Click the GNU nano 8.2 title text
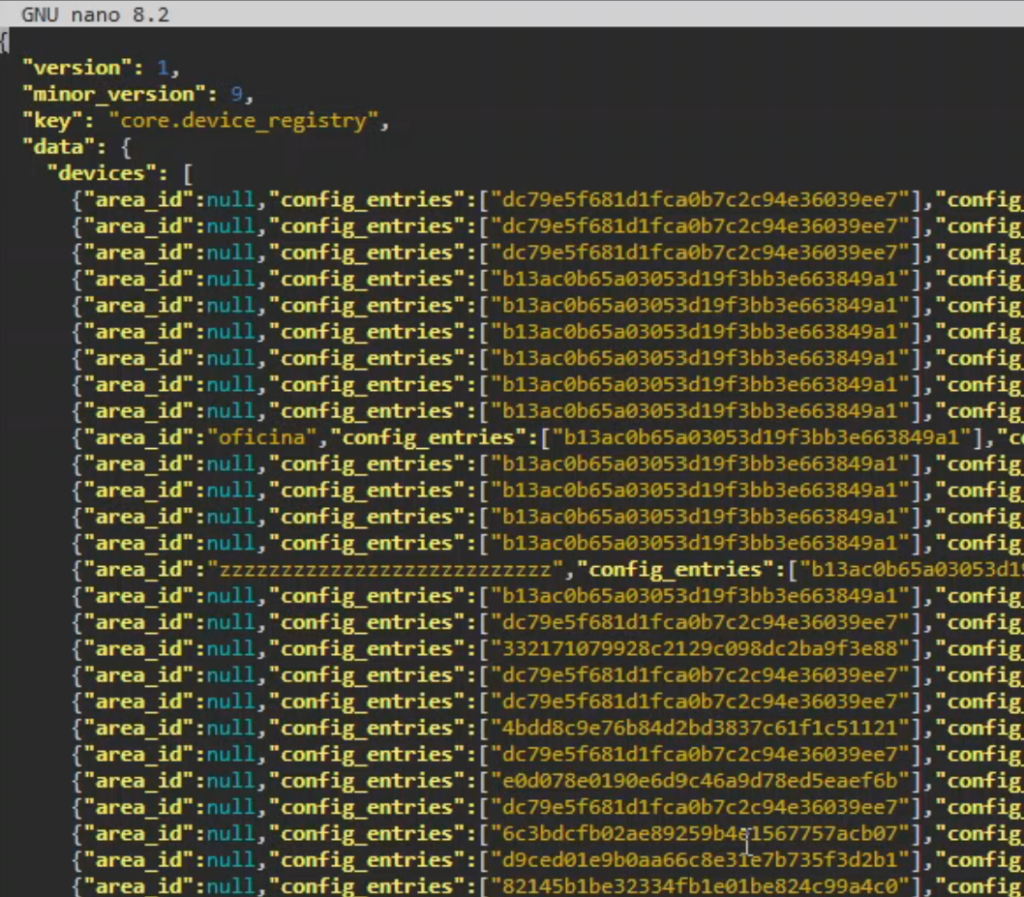 tap(95, 14)
